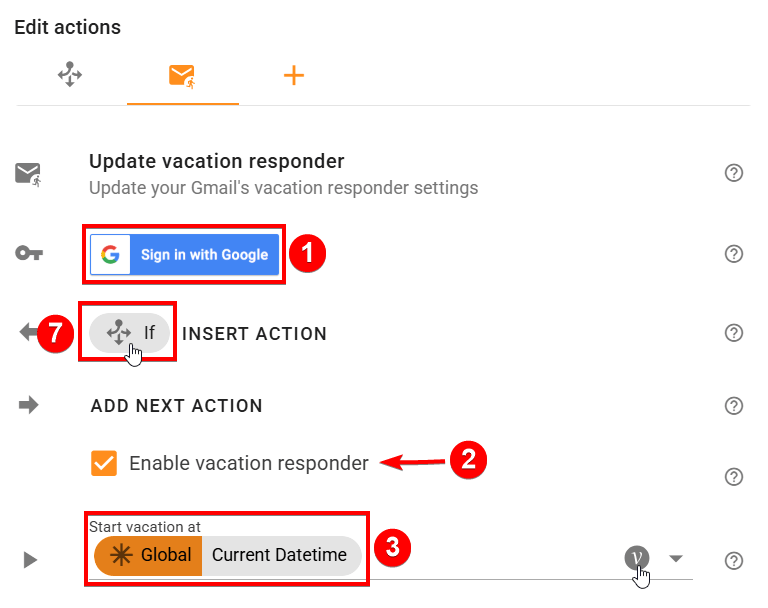Click the Global Current Datetime variable chip
Screen dimensions: 768x608
(227, 555)
